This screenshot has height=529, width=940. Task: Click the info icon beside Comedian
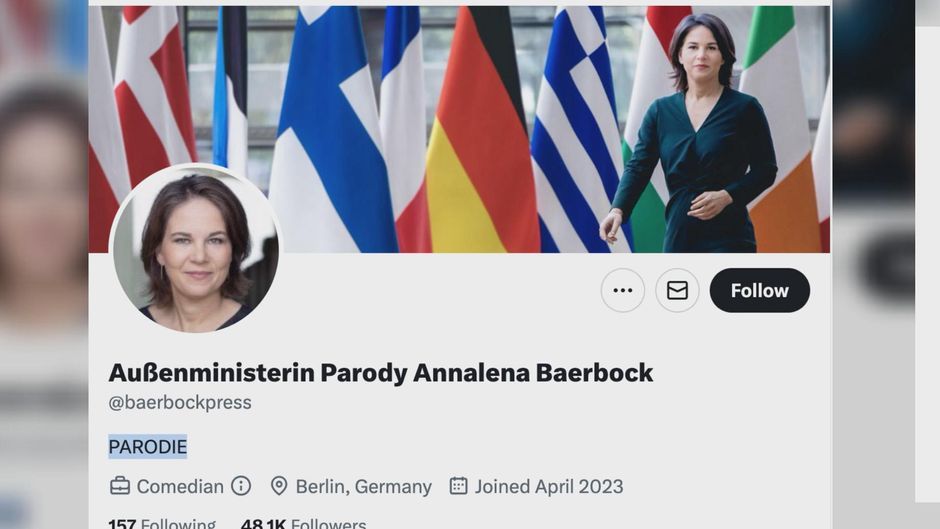pyautogui.click(x=241, y=486)
